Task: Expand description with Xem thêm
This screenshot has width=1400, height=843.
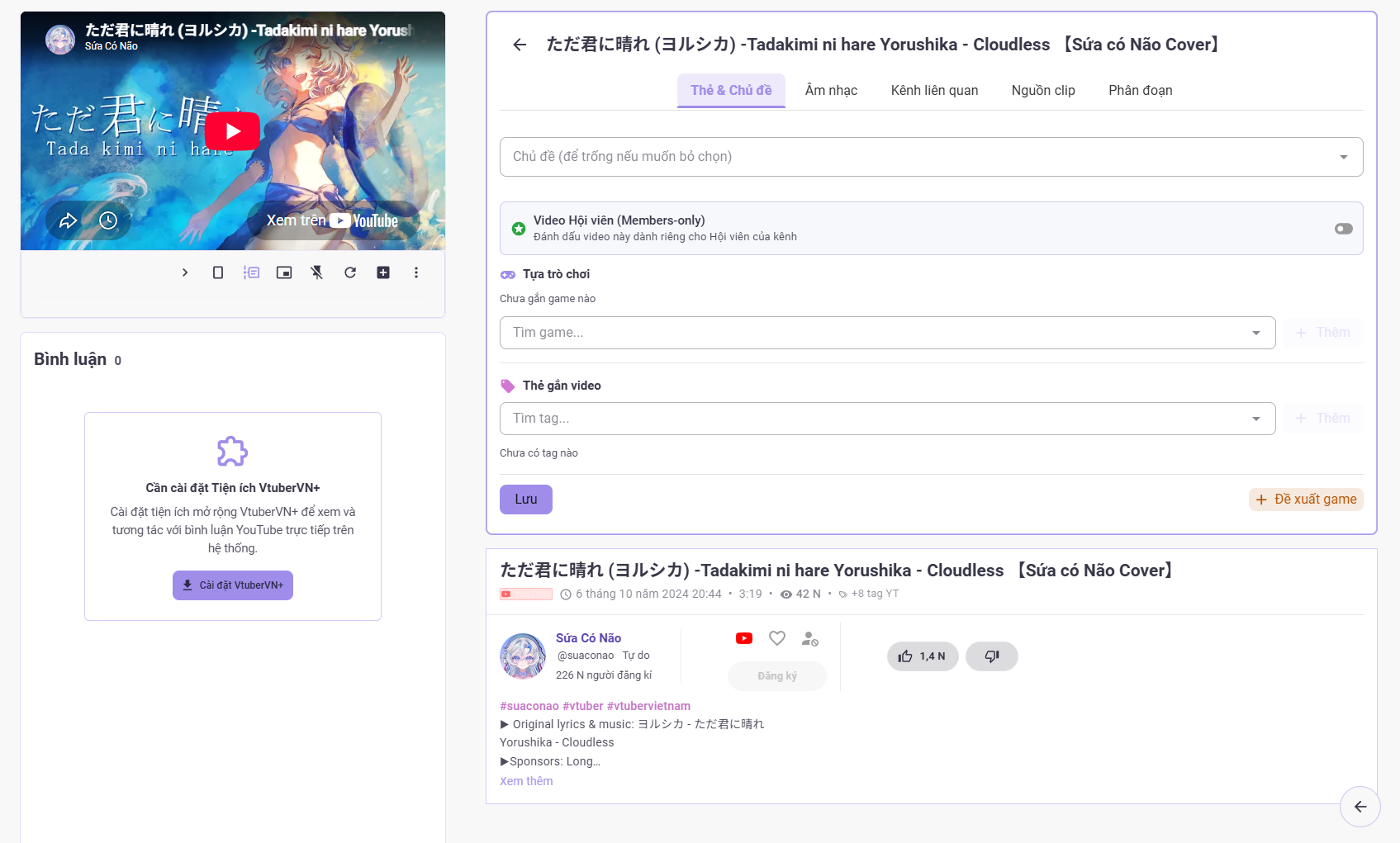Action: (526, 781)
